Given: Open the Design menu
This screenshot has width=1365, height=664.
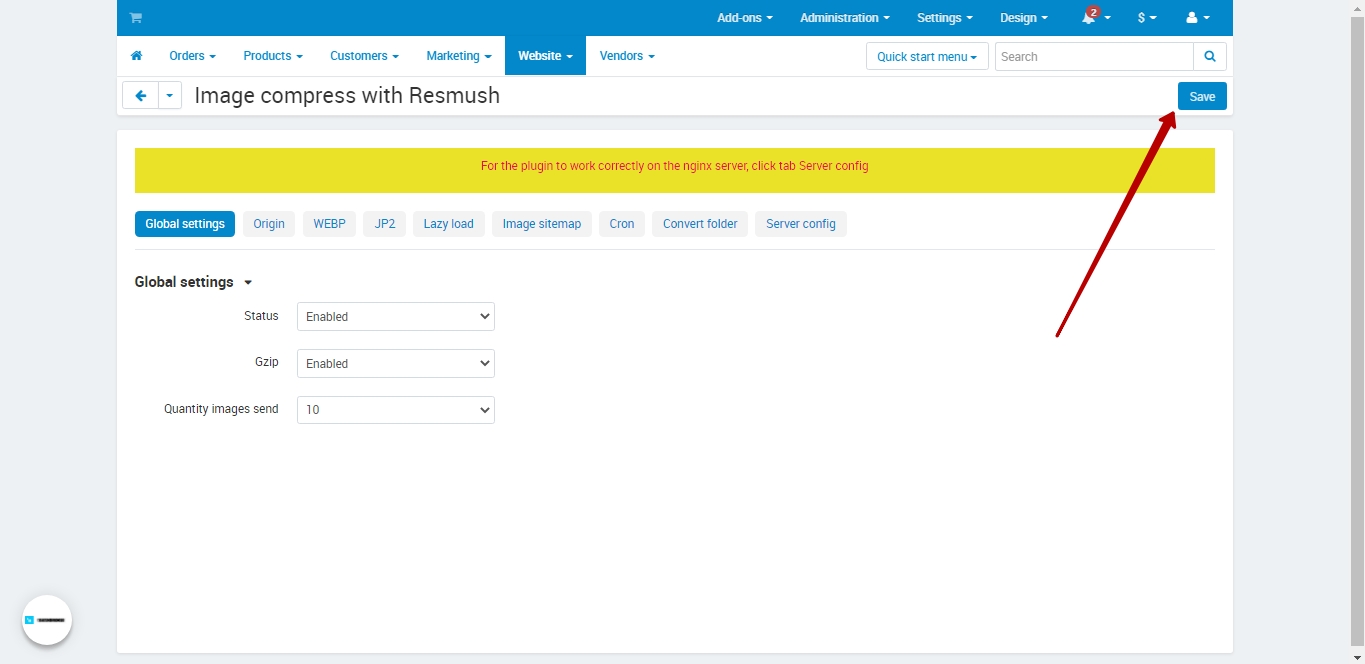Looking at the screenshot, I should [1024, 18].
